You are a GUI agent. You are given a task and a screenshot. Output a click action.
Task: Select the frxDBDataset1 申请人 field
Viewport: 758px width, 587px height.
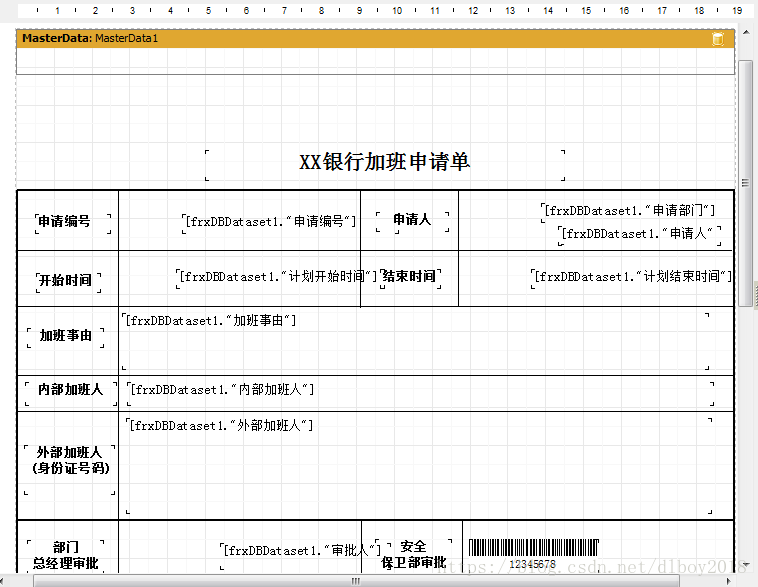point(640,235)
